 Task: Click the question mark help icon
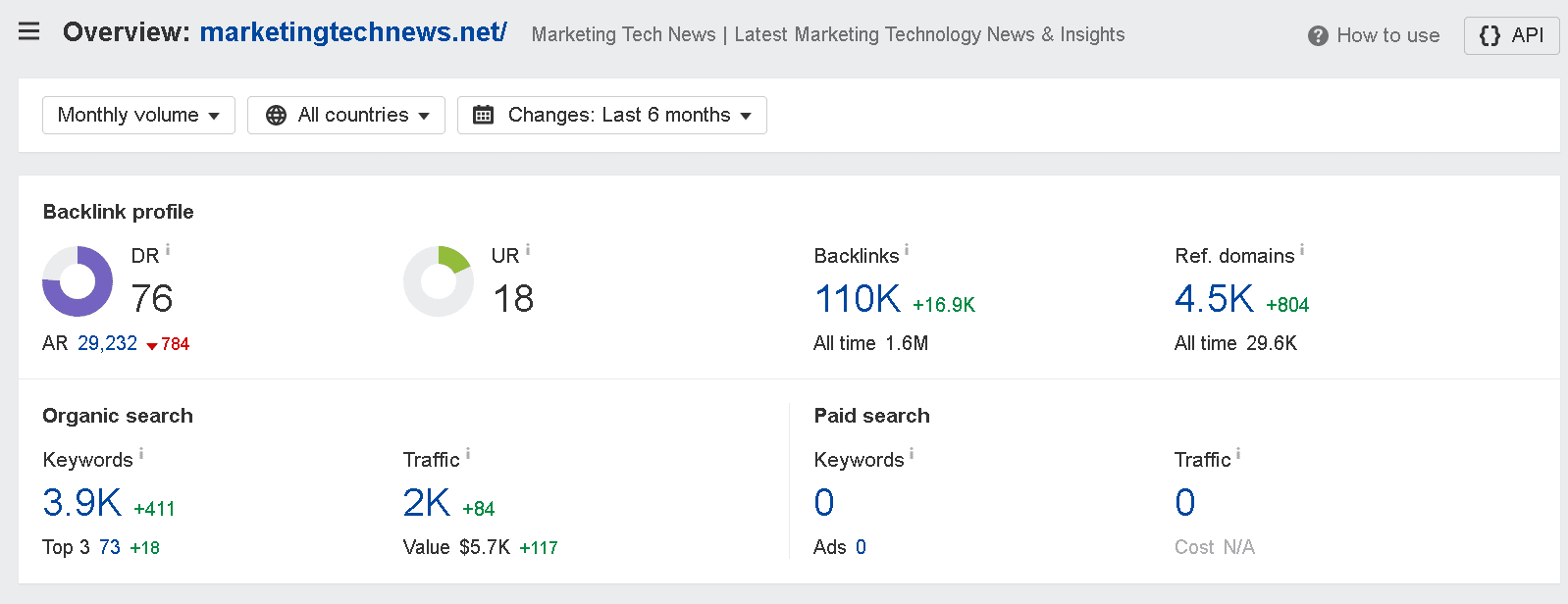point(1318,36)
